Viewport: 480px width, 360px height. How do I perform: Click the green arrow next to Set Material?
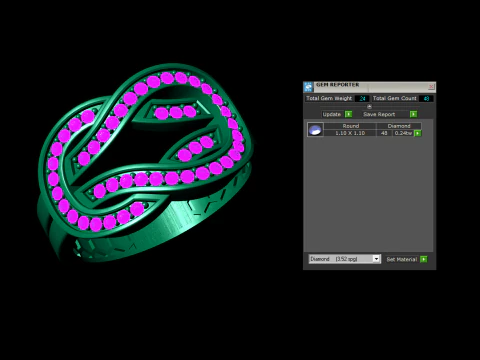[423, 259]
